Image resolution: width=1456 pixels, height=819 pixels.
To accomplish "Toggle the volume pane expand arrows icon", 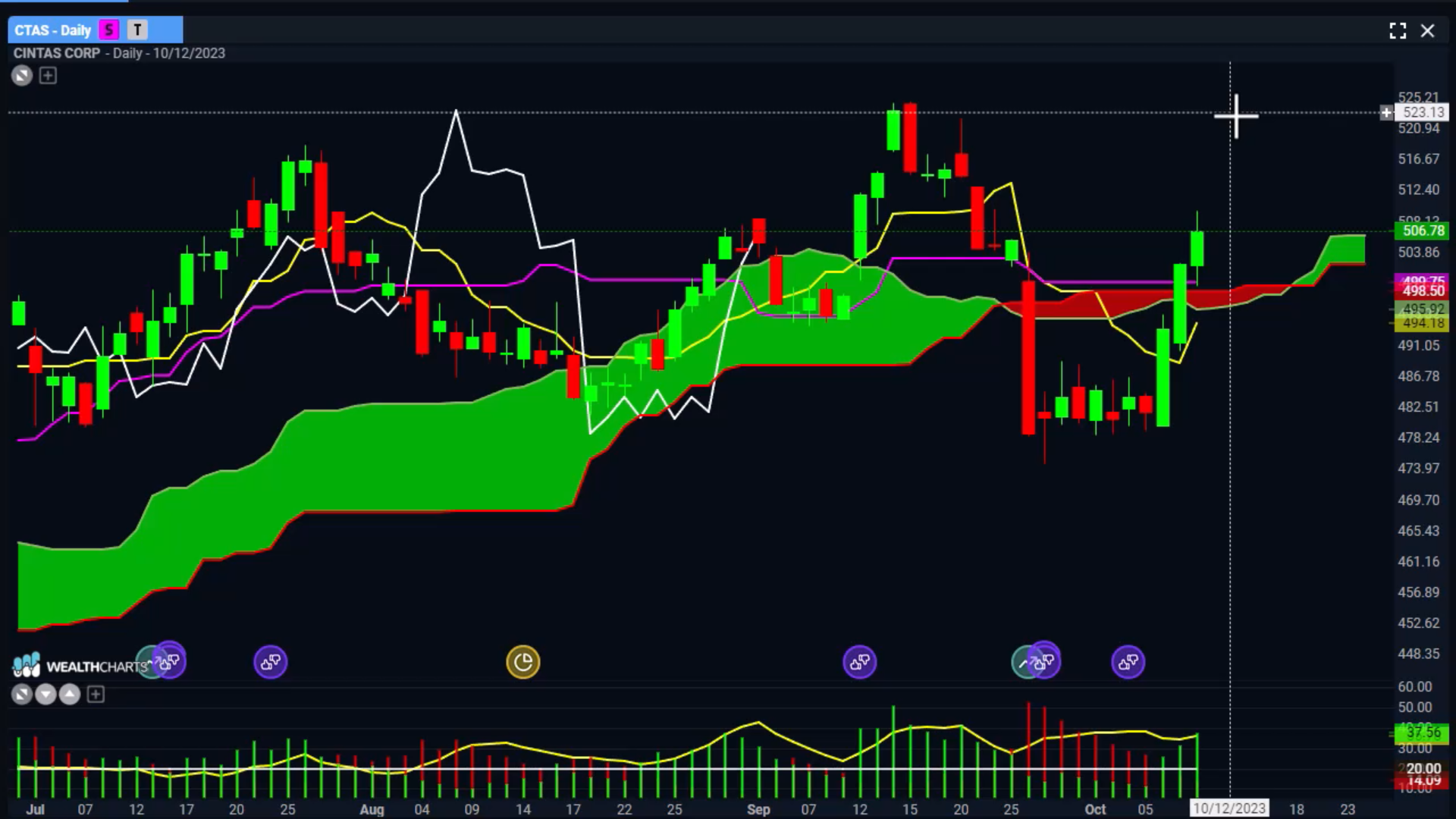I will (22, 694).
